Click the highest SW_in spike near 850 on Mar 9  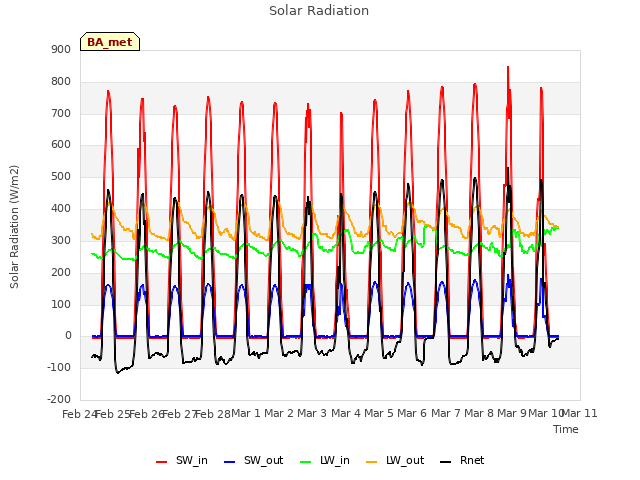(508, 68)
